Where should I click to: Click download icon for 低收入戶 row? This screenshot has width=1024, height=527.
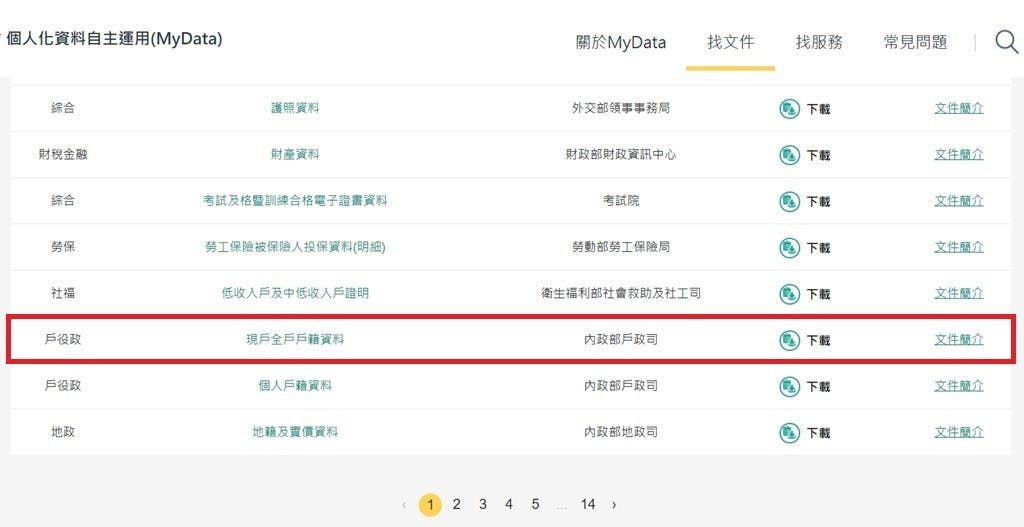(789, 294)
